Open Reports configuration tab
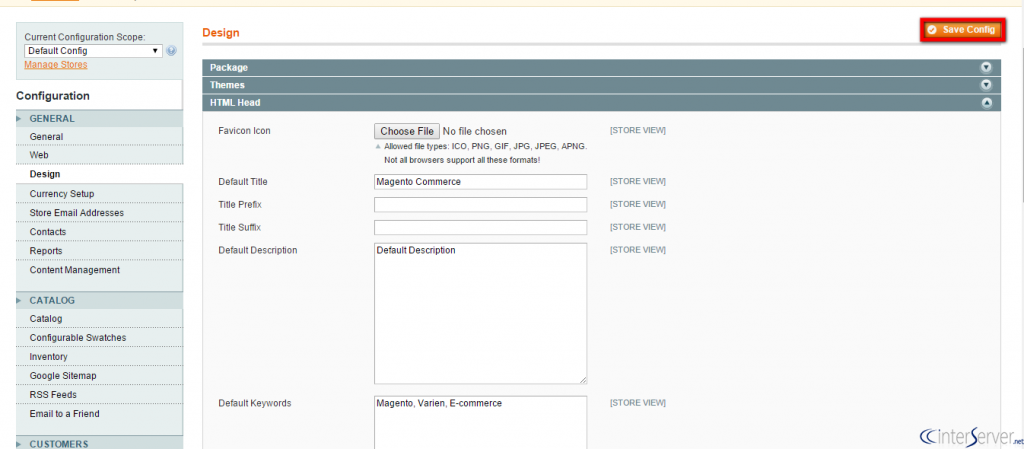Screen dimensions: 1024x449 coord(99,251)
